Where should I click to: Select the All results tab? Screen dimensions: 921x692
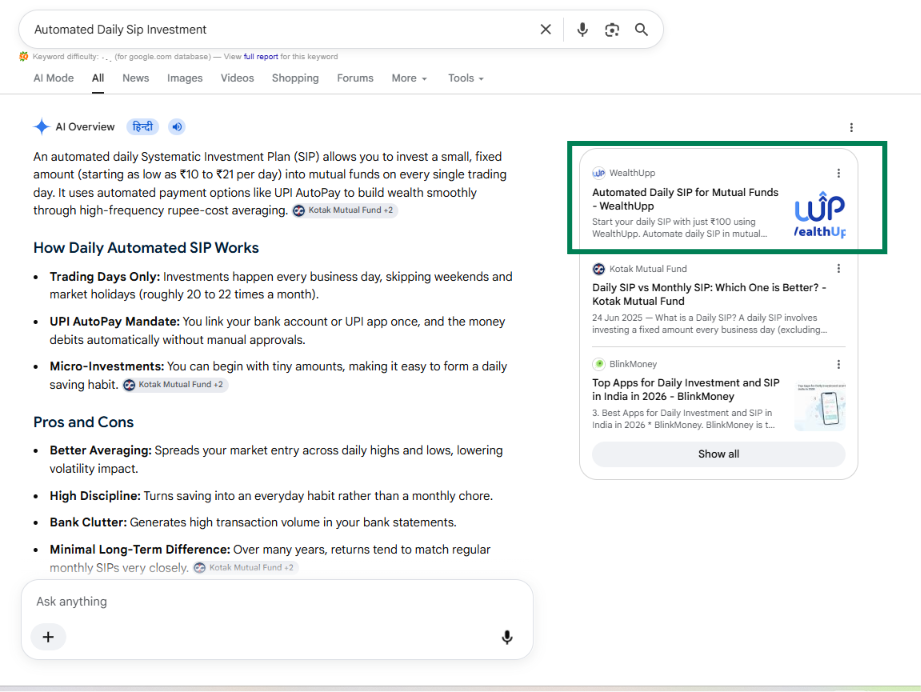98,78
